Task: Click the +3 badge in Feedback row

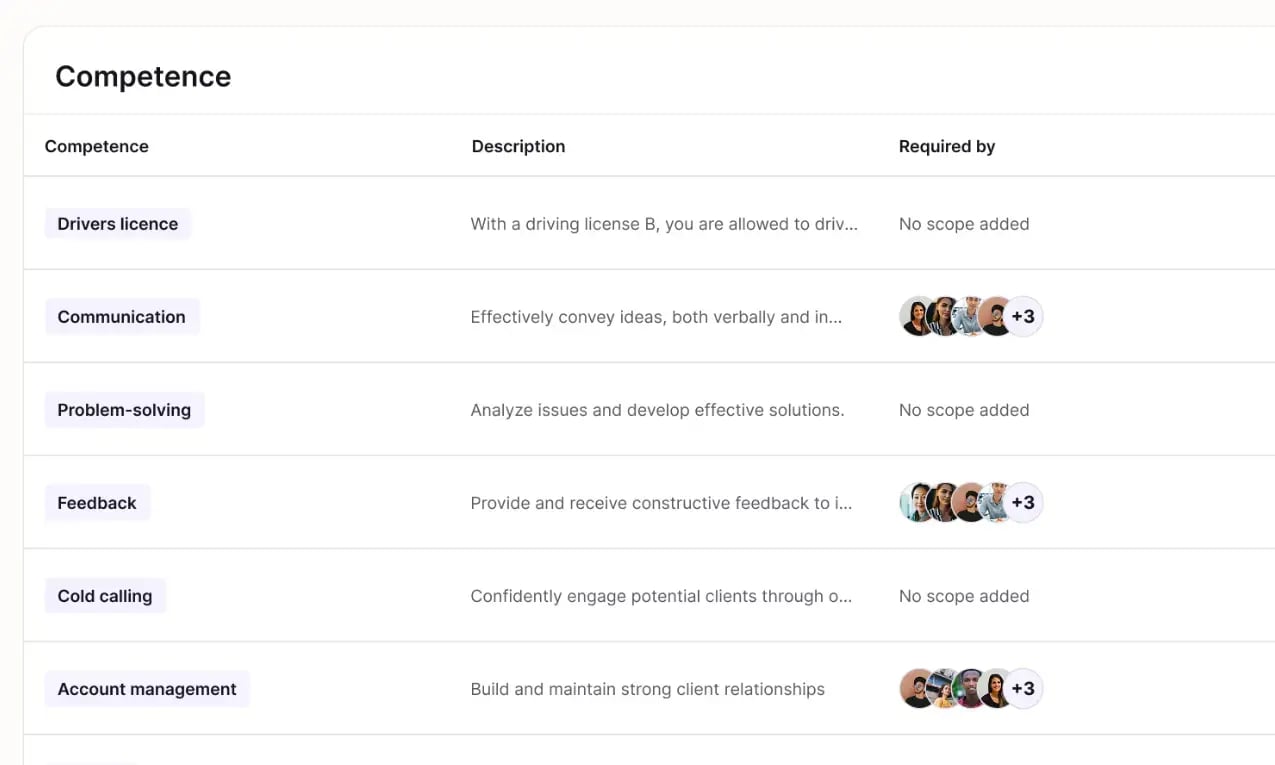Action: 1023,503
